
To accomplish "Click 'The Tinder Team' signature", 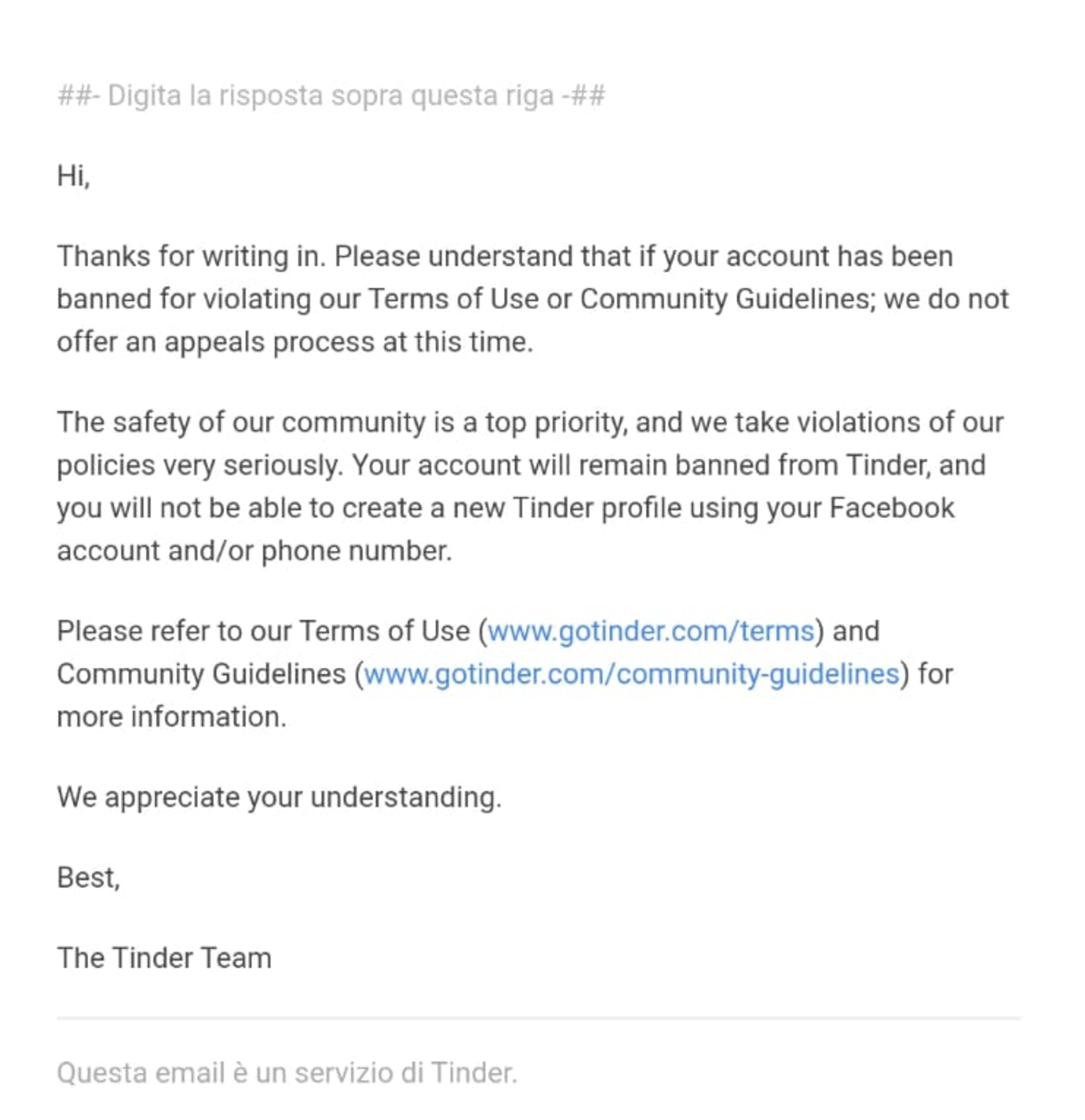I will tap(164, 958).
